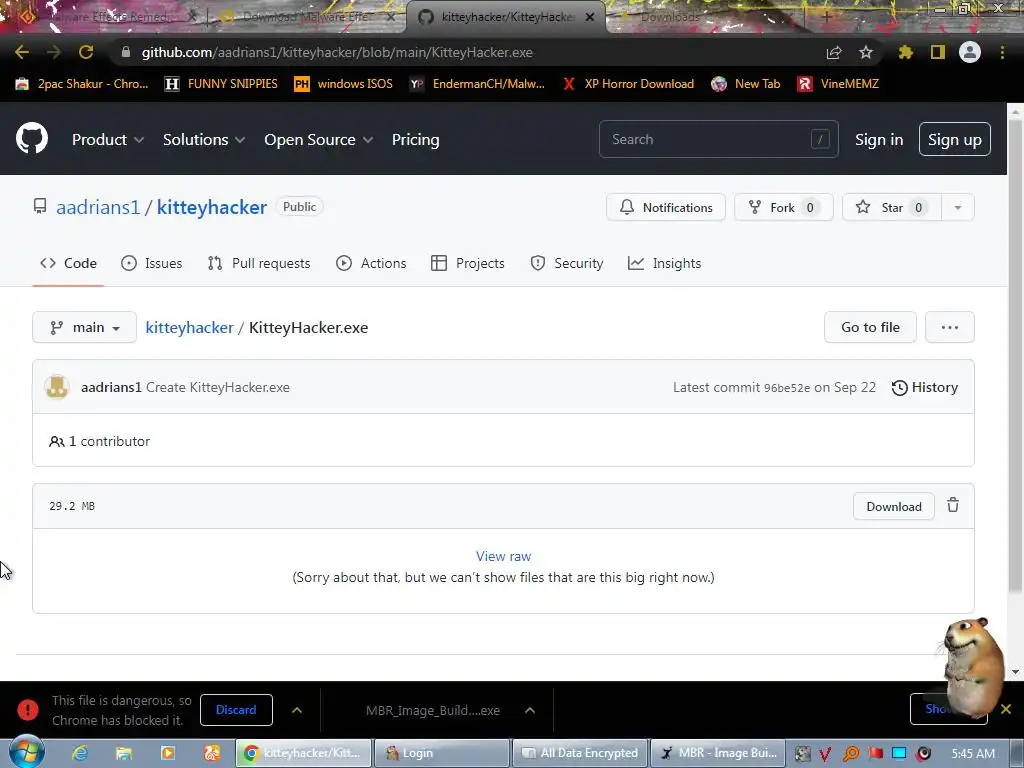
Task: Switch to the Issues tab
Action: [152, 263]
